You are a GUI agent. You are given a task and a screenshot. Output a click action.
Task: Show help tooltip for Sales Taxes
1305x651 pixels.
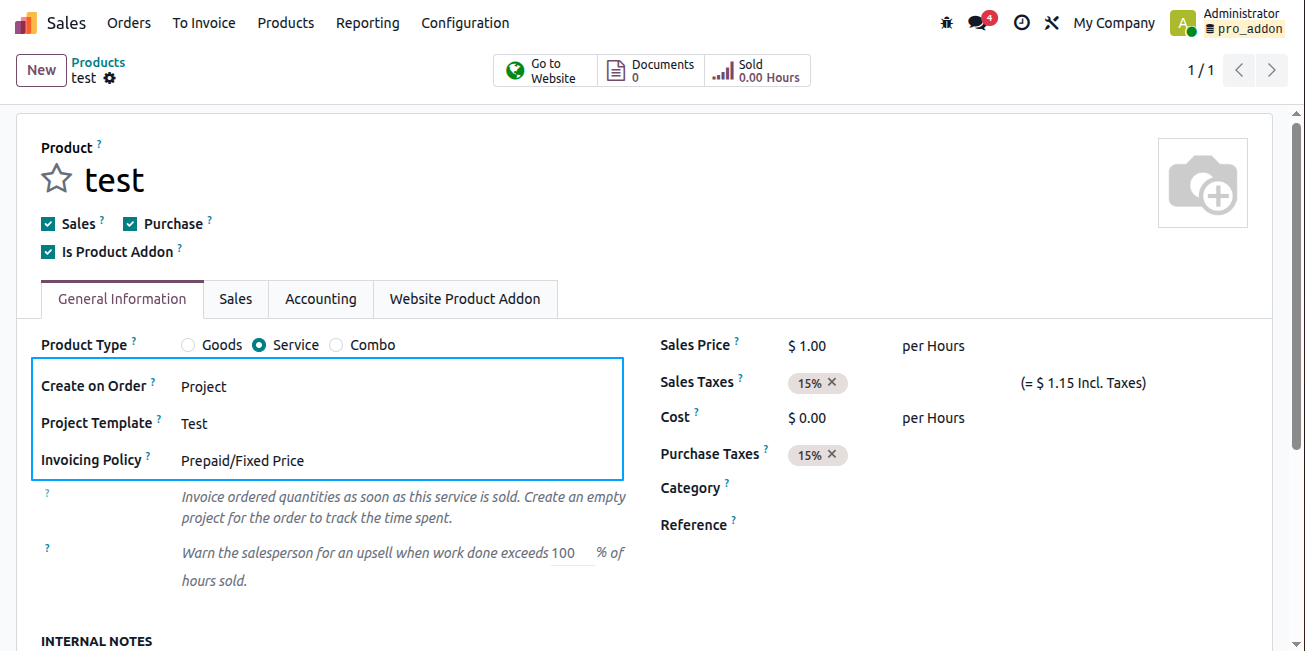pos(741,379)
